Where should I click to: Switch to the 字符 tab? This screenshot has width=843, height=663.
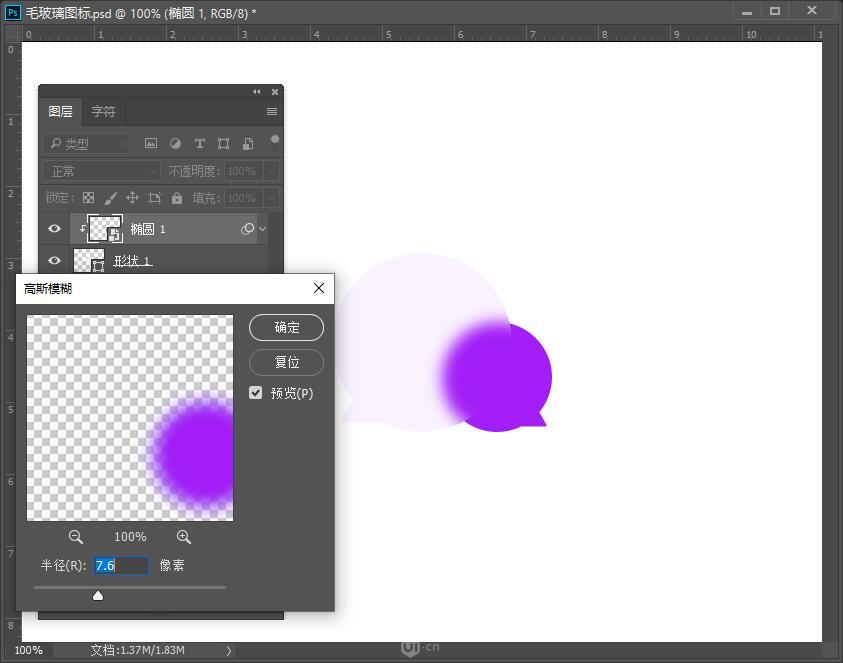click(103, 111)
